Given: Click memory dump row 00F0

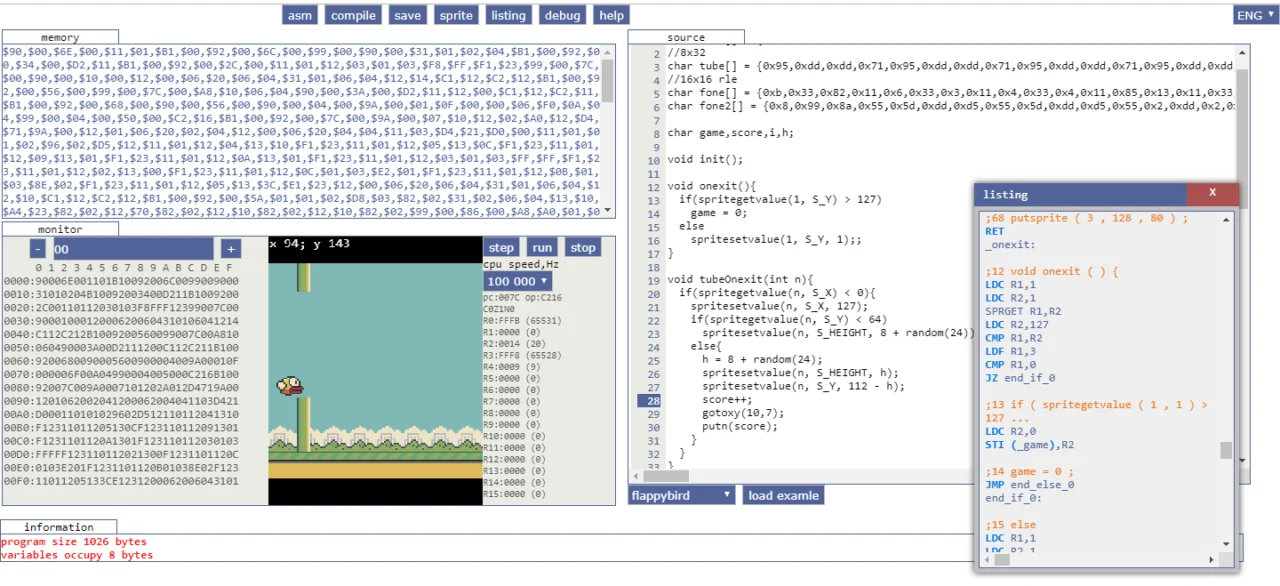Looking at the screenshot, I should (121, 481).
